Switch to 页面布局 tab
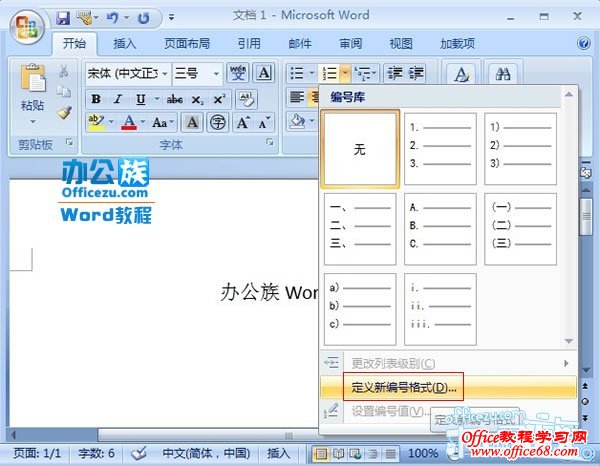 pos(187,44)
